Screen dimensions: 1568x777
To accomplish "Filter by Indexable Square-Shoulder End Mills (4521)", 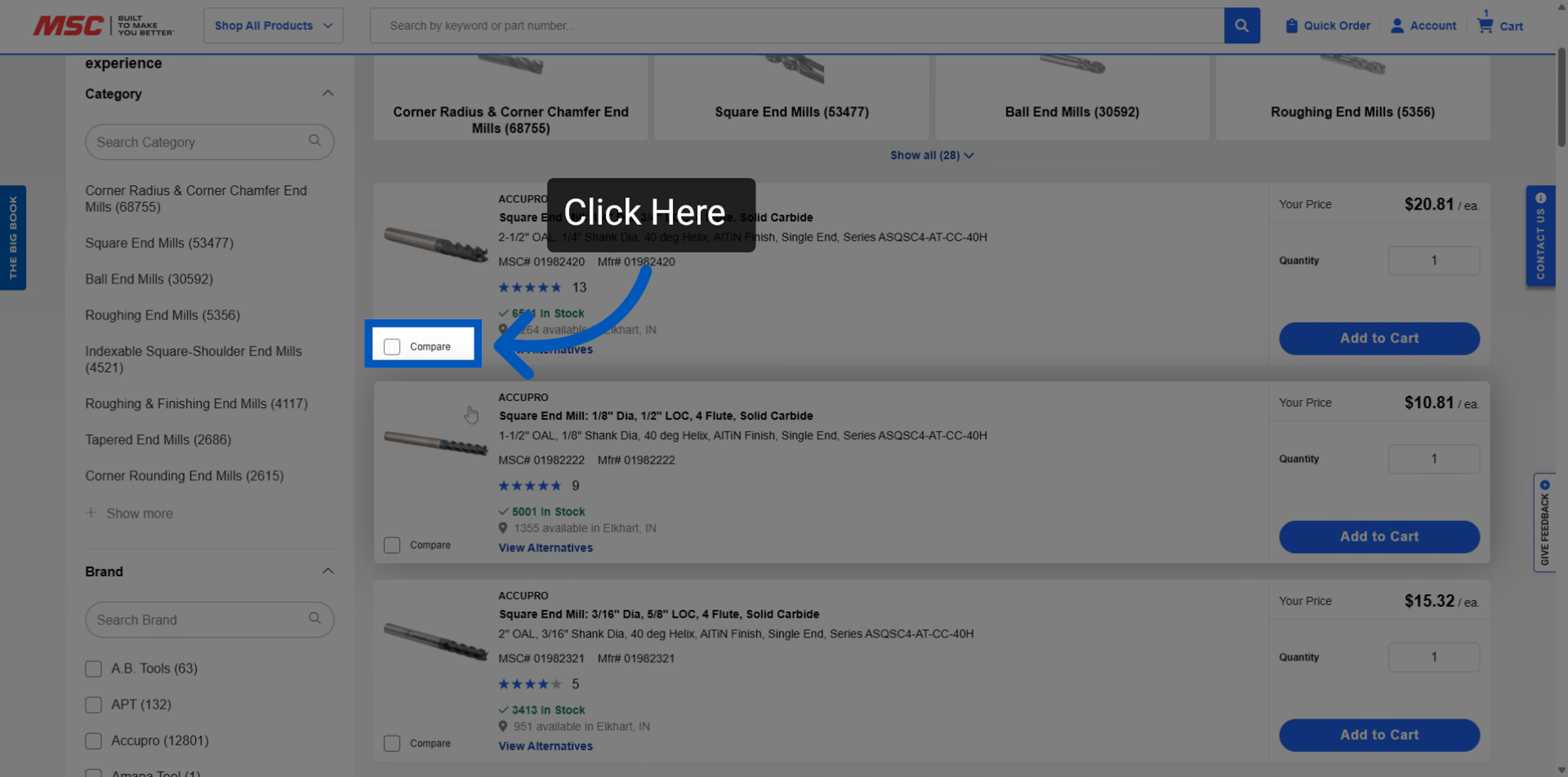I will pos(193,359).
